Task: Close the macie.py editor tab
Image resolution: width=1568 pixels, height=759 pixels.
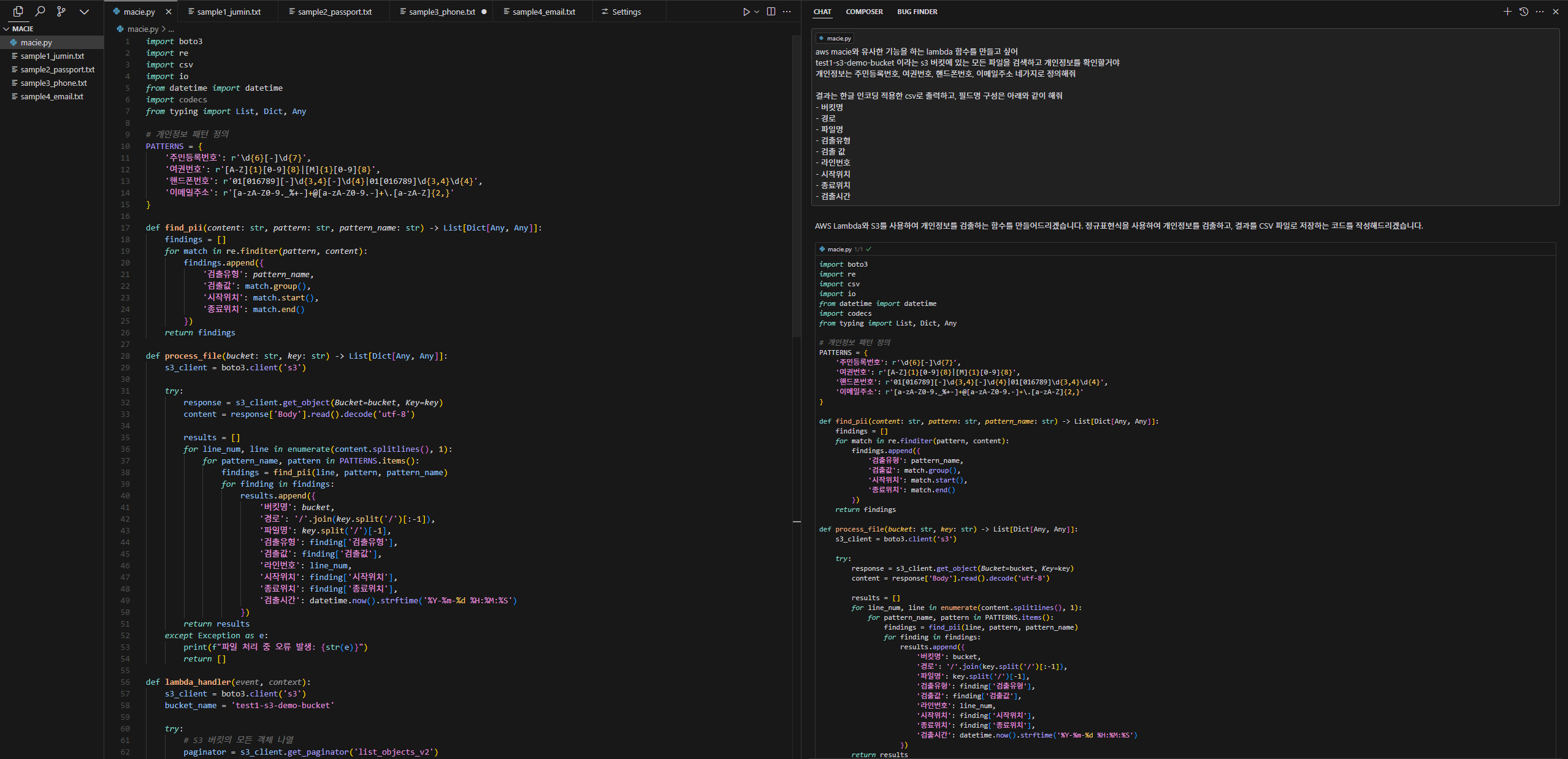Action: coord(169,12)
